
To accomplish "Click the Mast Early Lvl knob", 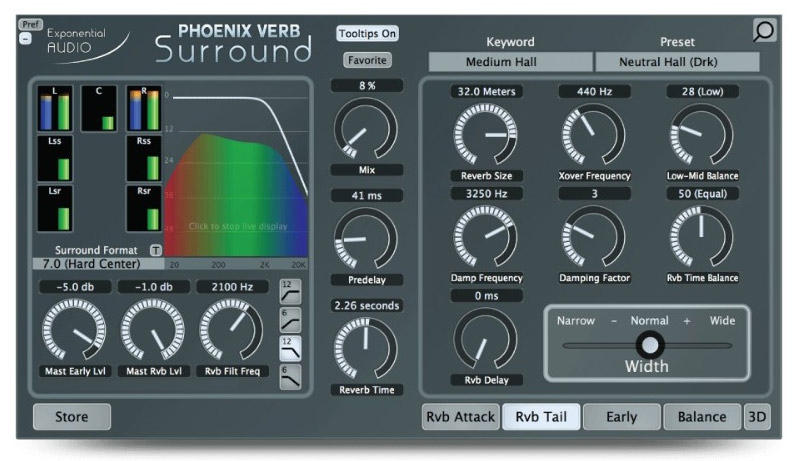I will click(74, 330).
